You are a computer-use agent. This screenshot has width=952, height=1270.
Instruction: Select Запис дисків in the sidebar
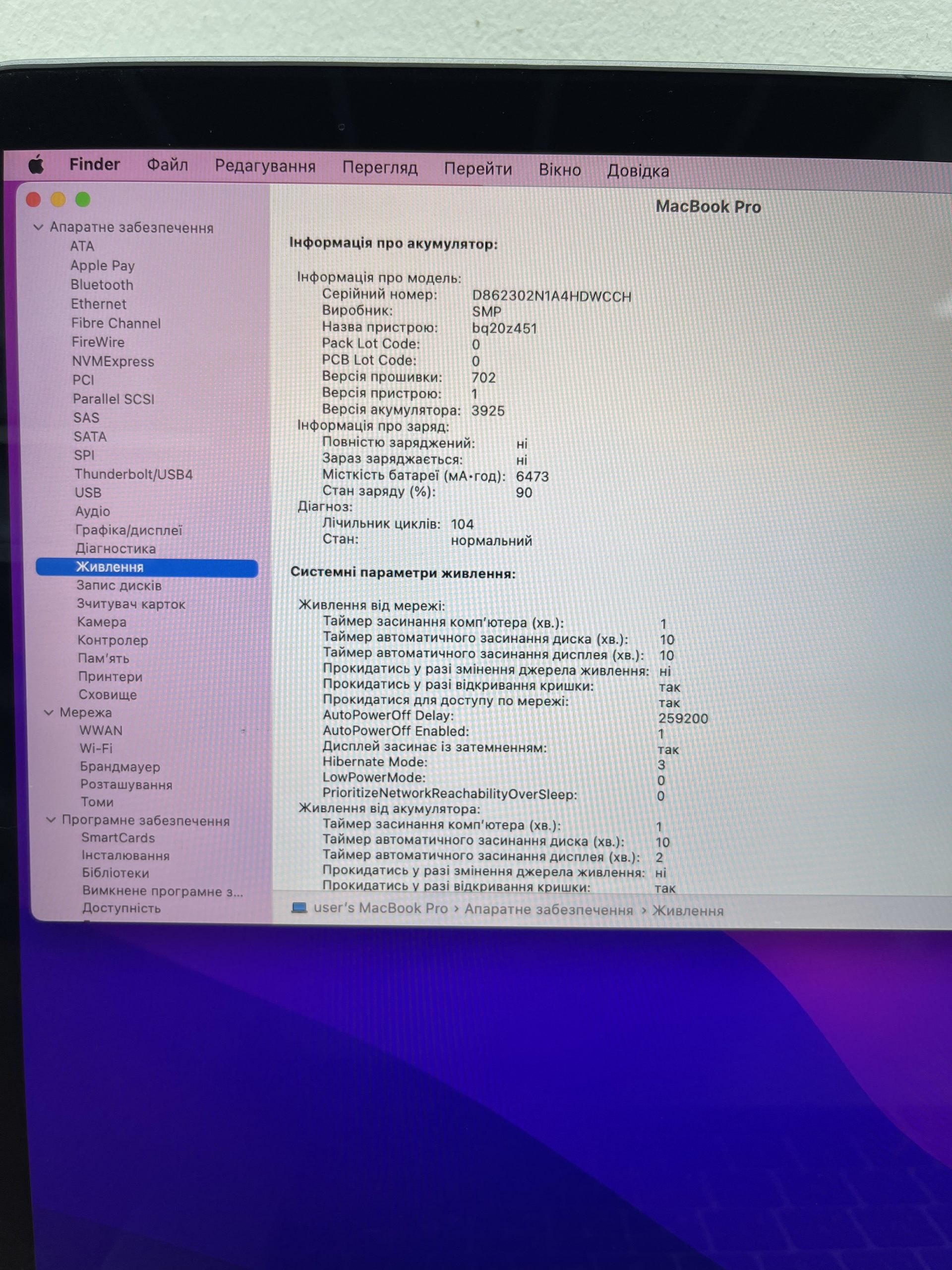[119, 585]
